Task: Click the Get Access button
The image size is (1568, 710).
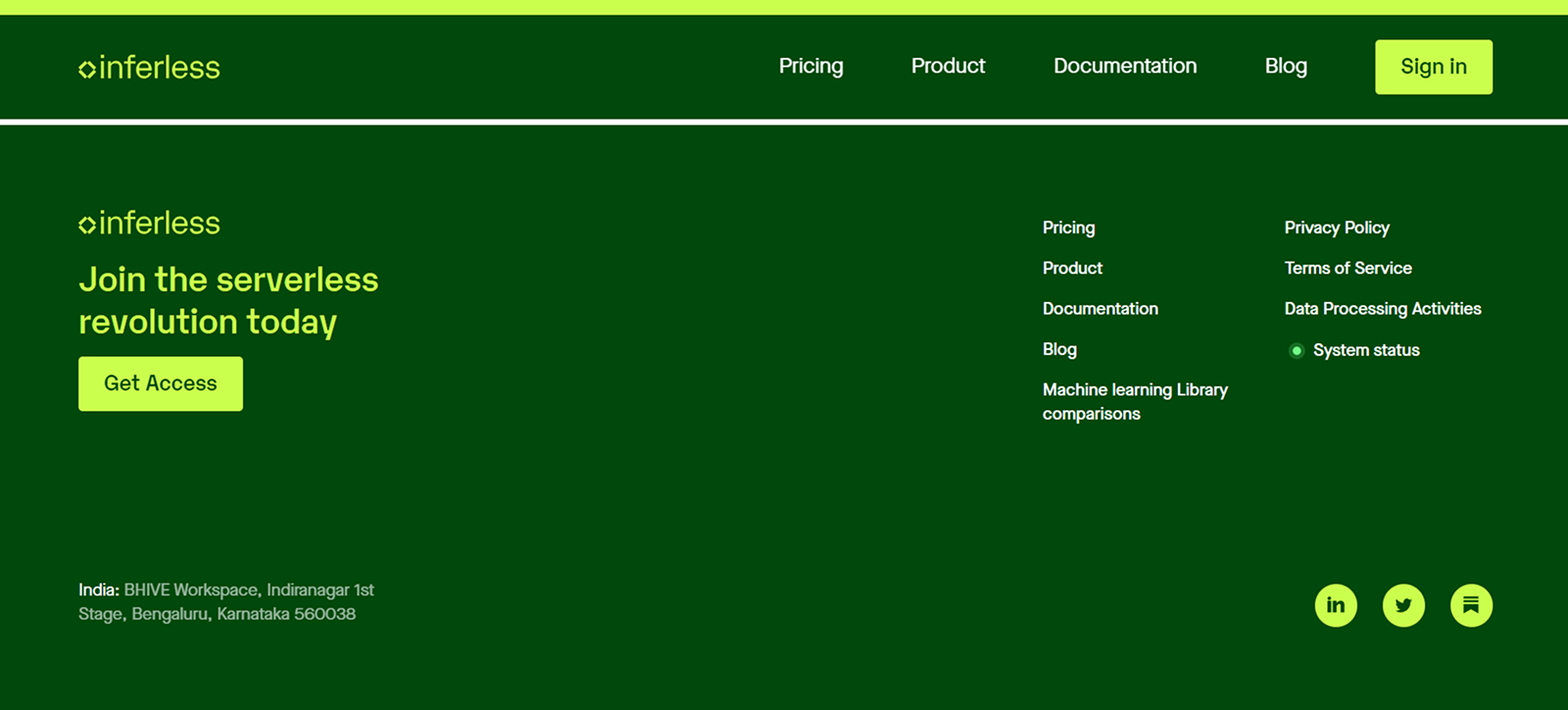Action: 161,383
